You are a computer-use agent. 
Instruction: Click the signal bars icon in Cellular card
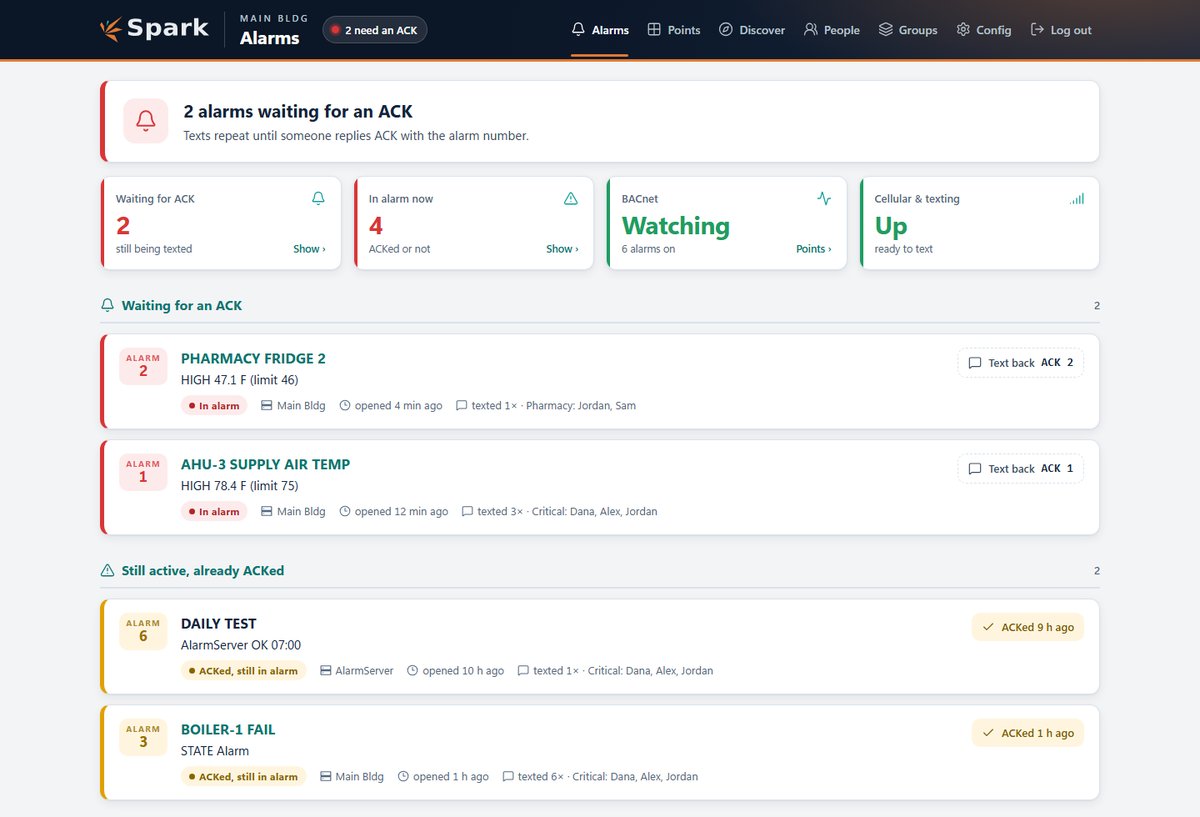click(1077, 199)
